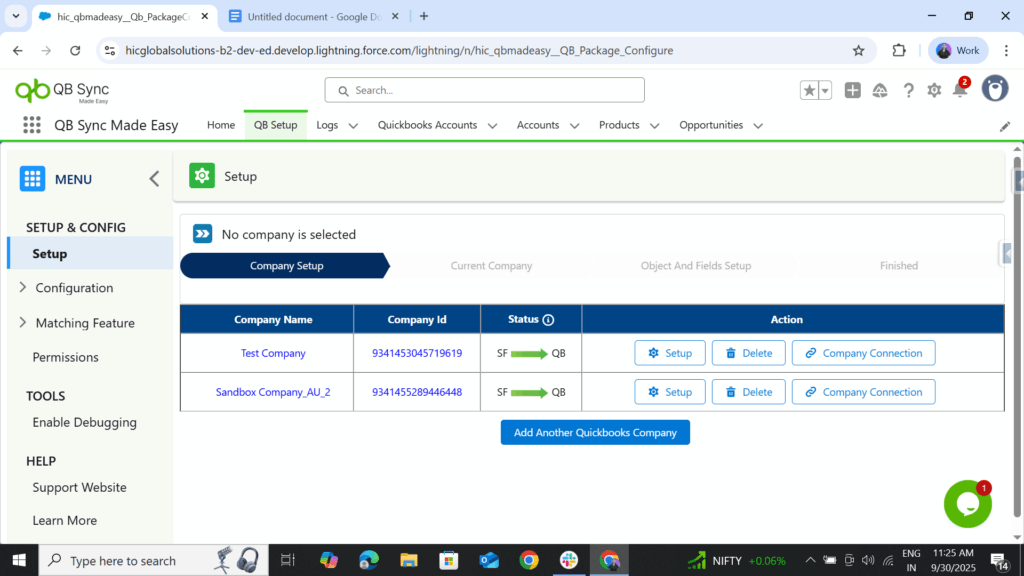Collapse the MENU sidebar with the chevron
1024x576 pixels.
154,179
